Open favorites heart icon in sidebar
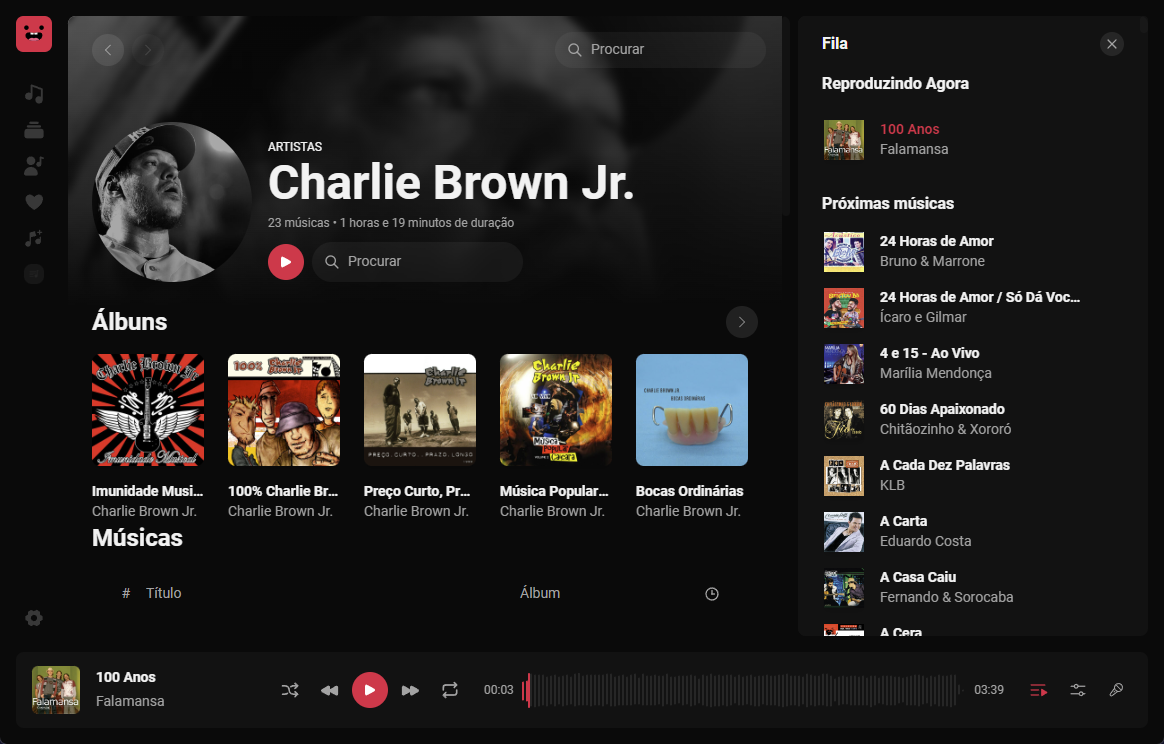 [x=34, y=202]
